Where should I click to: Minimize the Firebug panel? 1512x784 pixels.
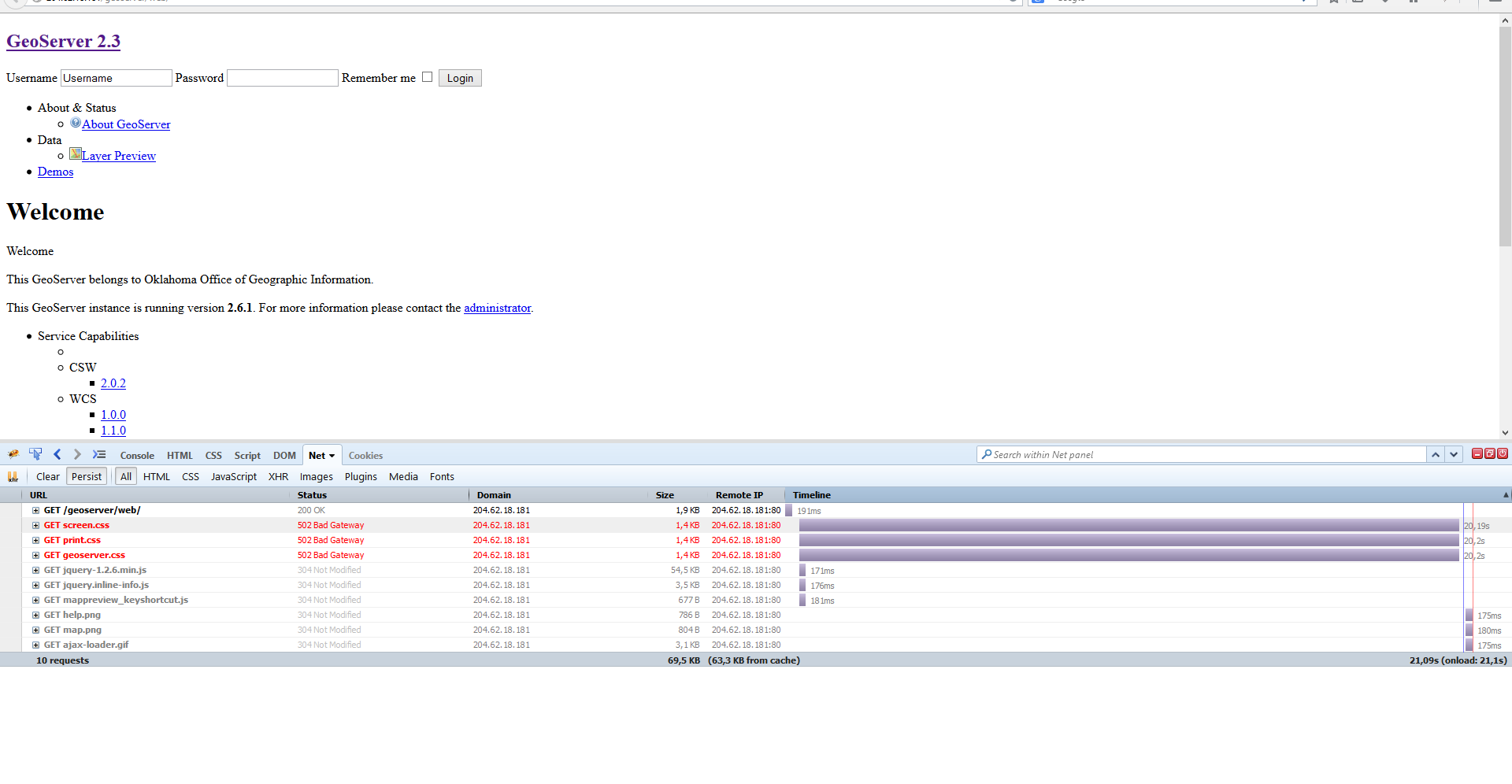pos(1477,453)
